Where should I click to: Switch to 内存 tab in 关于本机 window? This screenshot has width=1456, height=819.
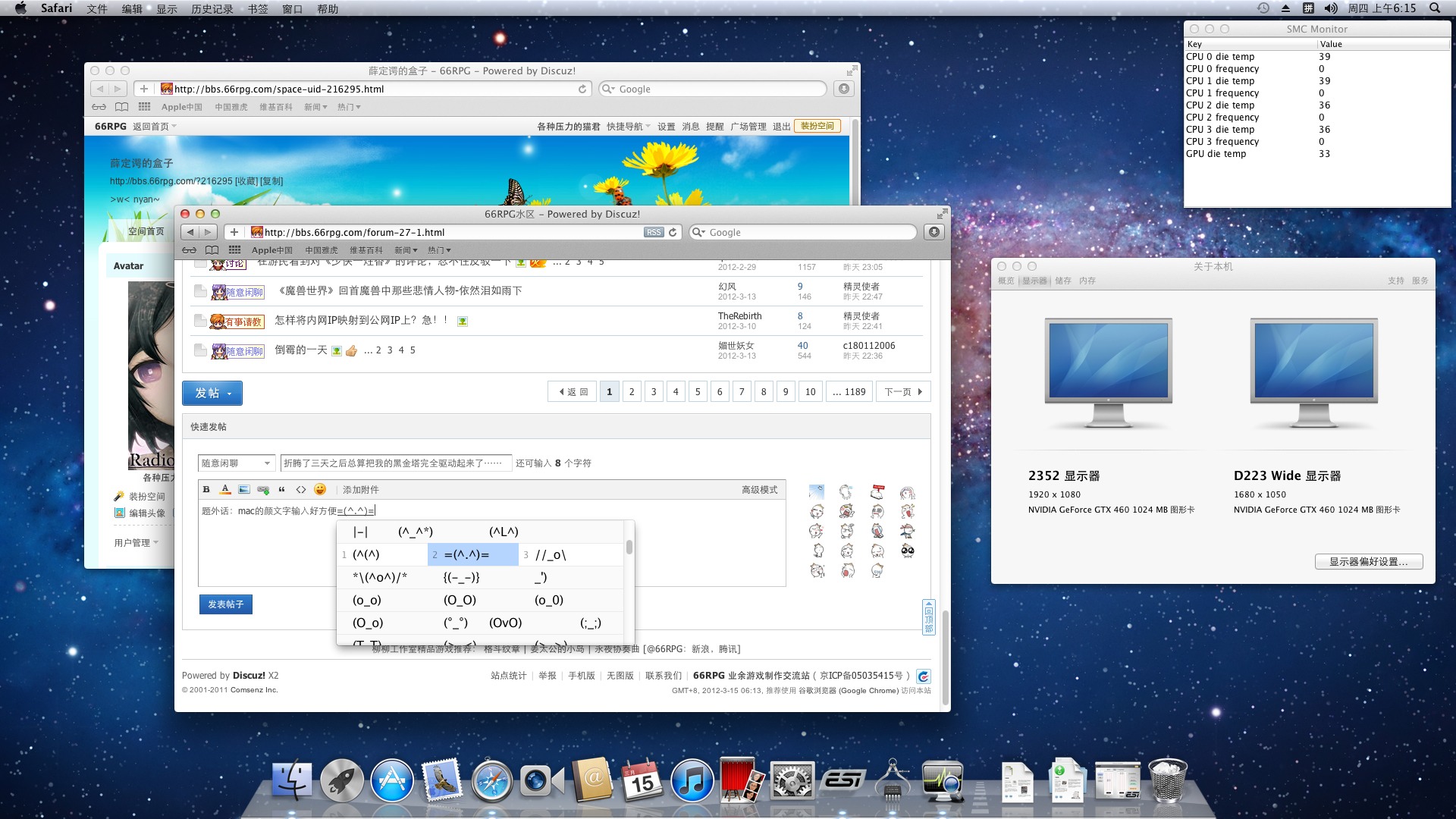point(1087,281)
